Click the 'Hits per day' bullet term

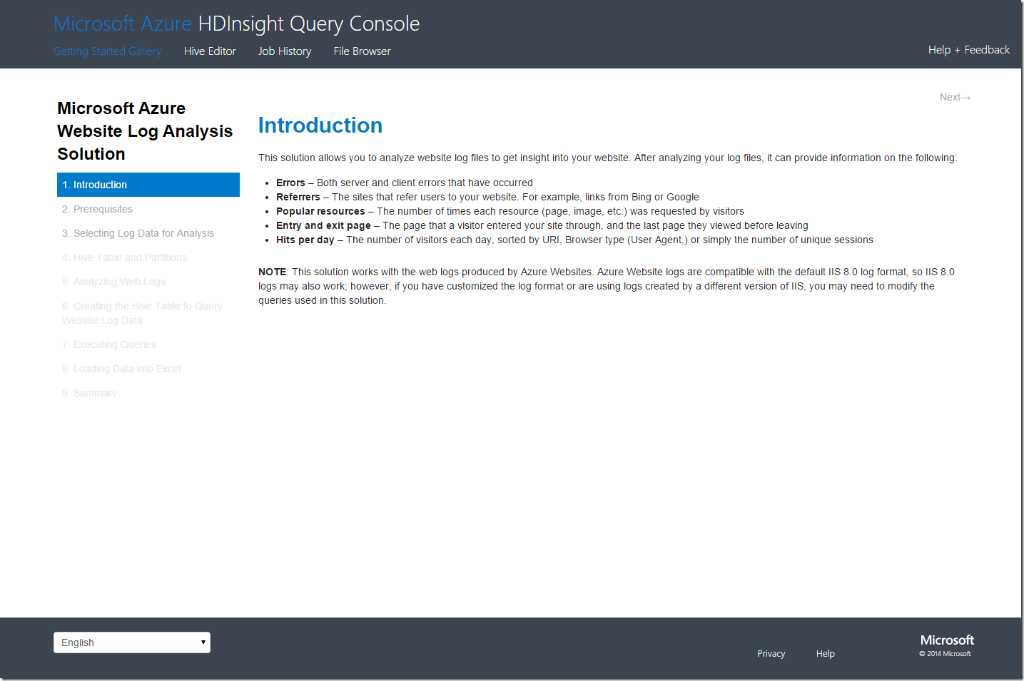coord(305,240)
